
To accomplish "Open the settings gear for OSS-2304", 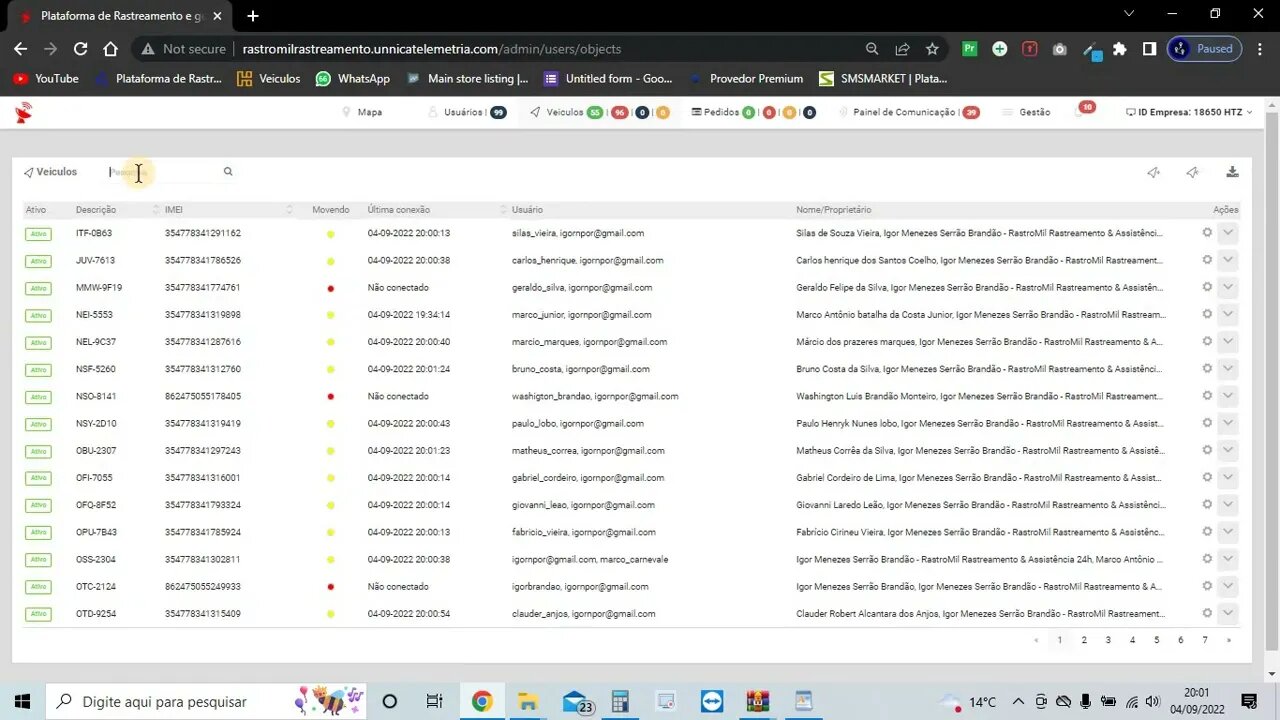I will click(x=1207, y=559).
